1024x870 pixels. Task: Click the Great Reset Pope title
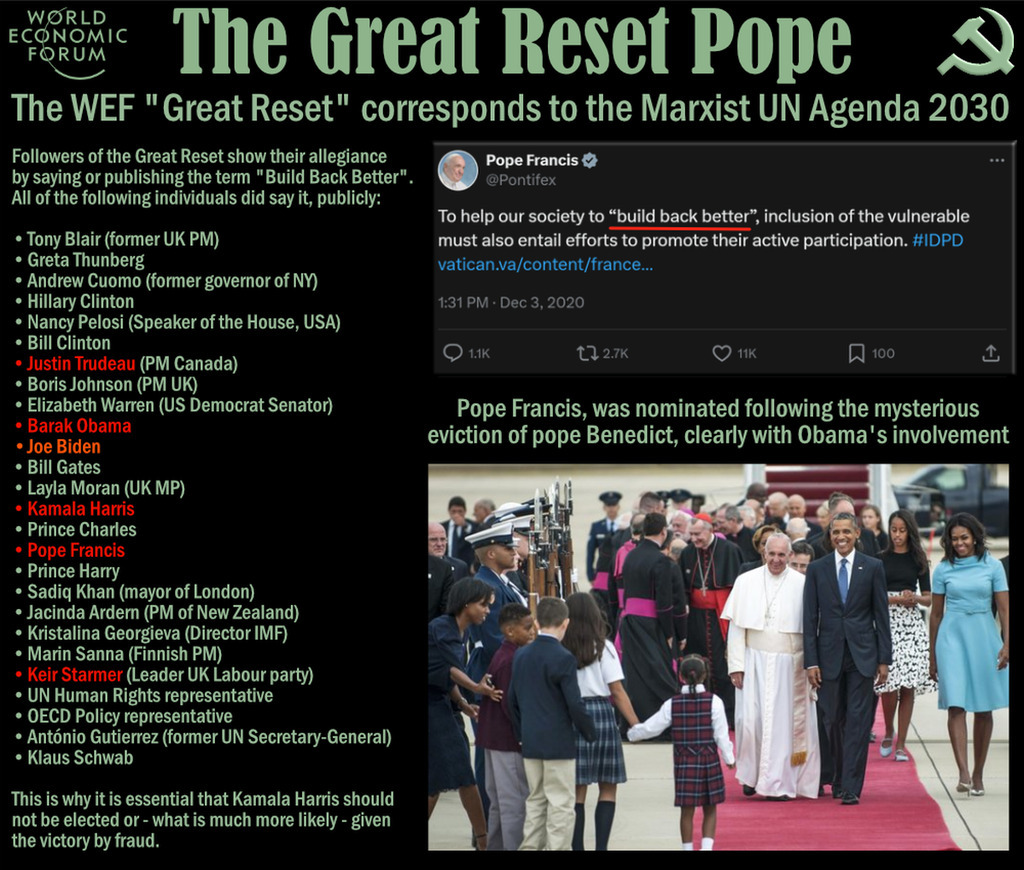512,43
